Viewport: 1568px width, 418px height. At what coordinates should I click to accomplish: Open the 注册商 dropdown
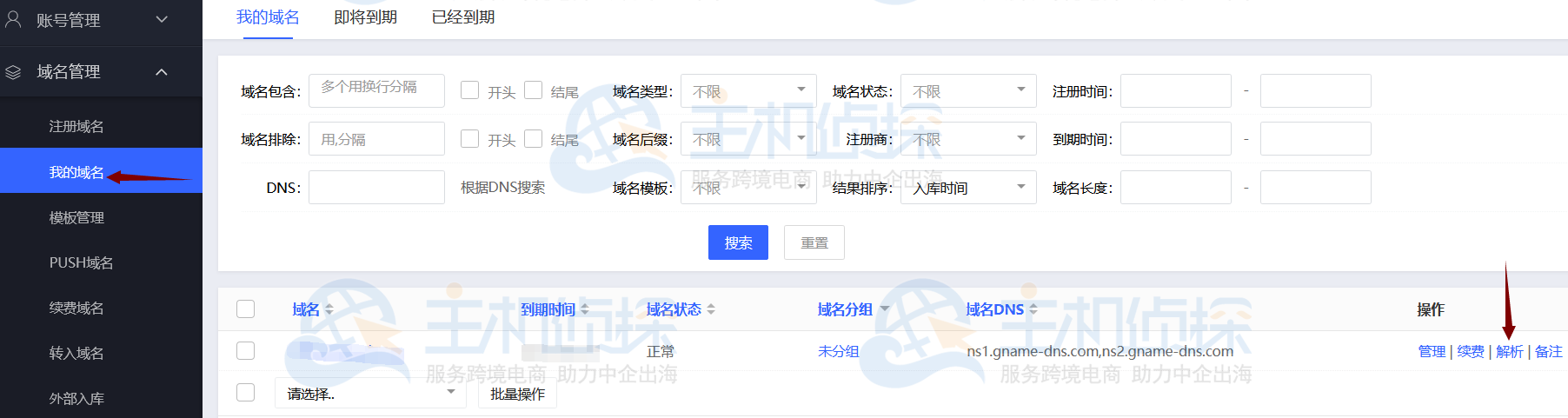[968, 138]
